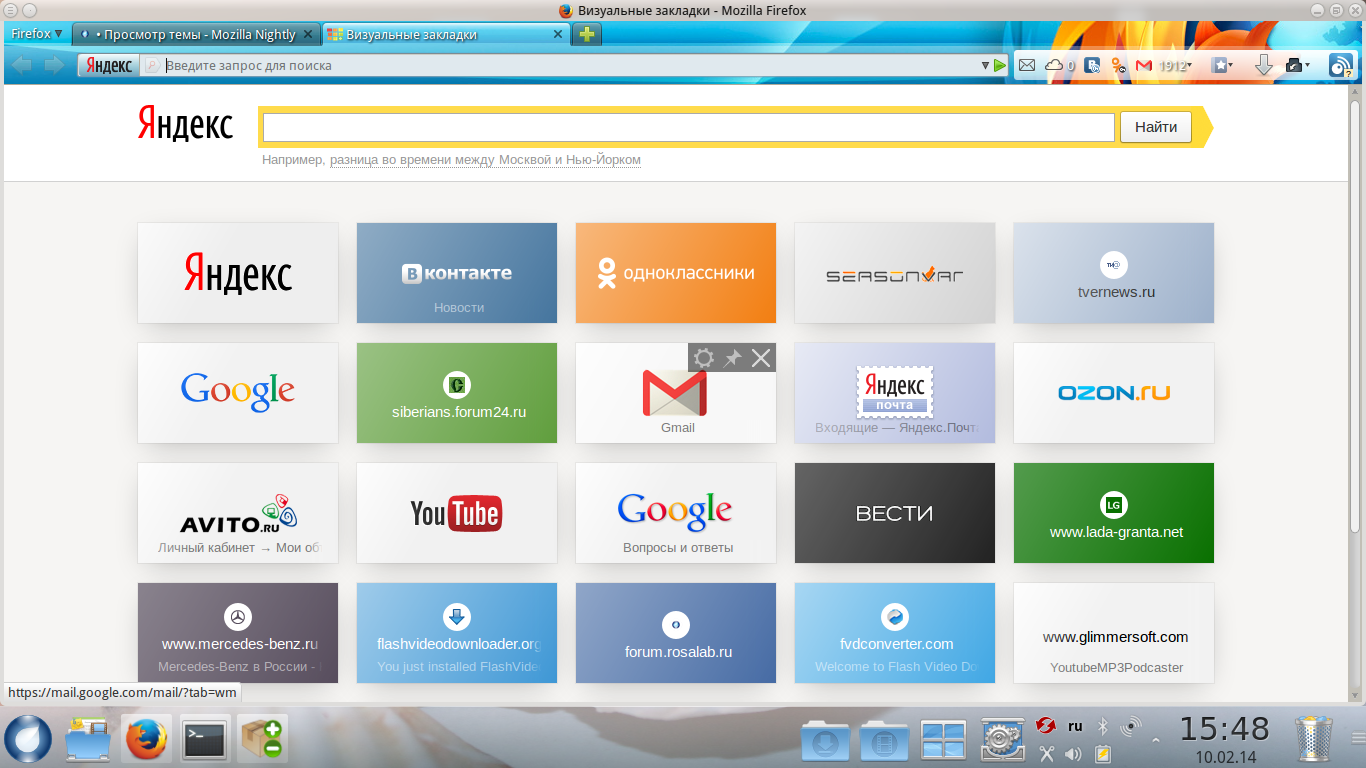This screenshot has width=1366, height=768.
Task: Open new tab with green plus button
Action: pos(587,34)
